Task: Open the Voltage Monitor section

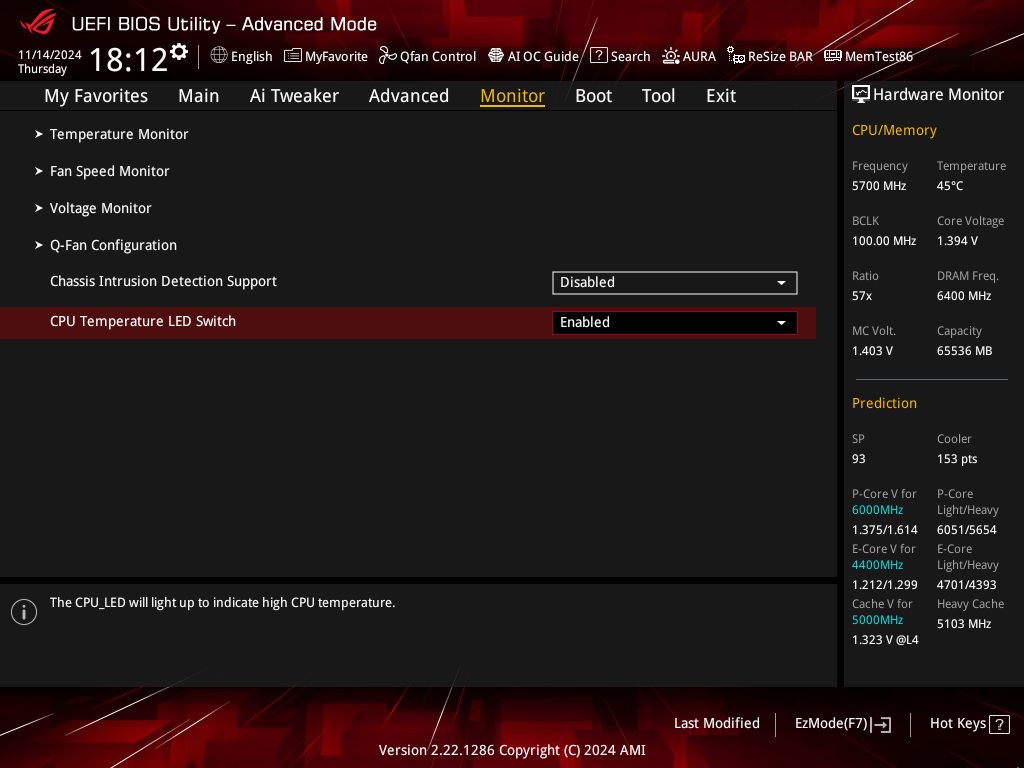Action: point(100,208)
